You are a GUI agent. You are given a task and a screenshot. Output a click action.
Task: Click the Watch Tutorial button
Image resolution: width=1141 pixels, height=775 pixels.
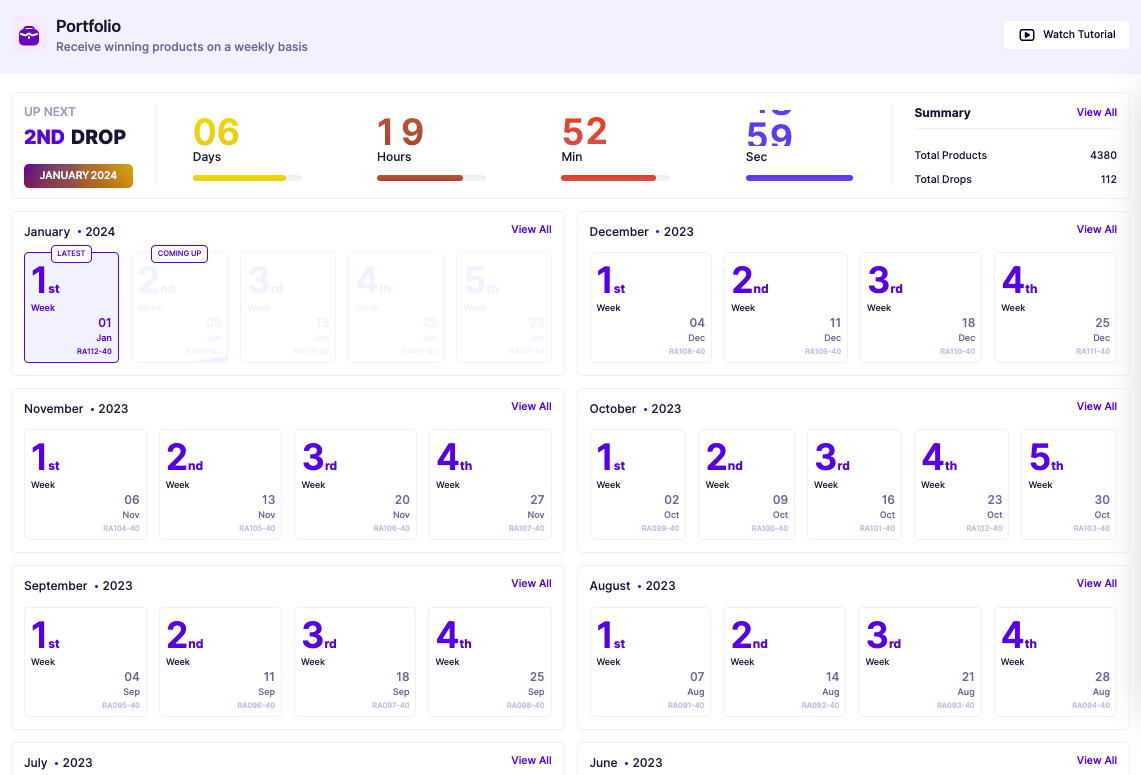point(1066,34)
